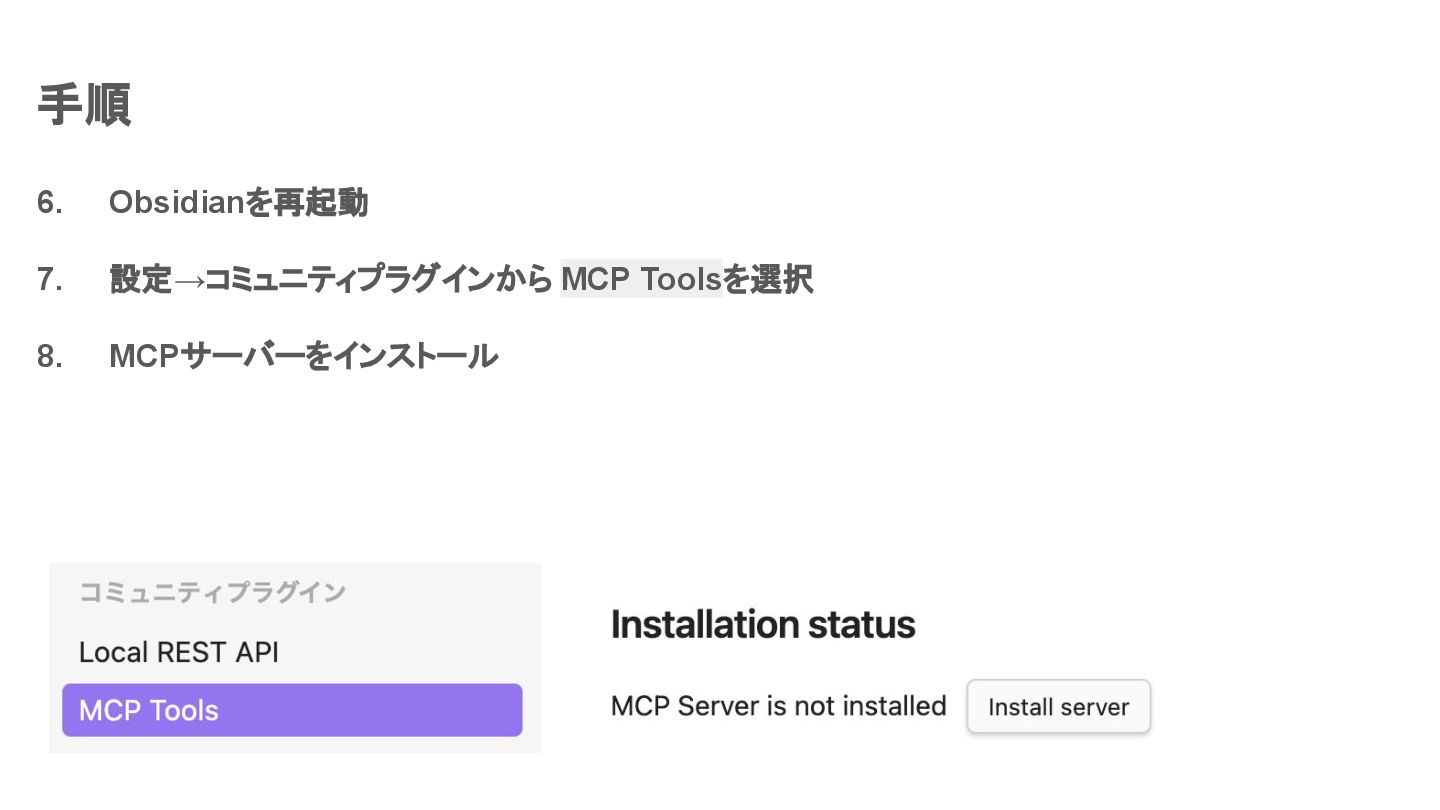This screenshot has height=810, width=1440.
Task: Click the 手順 slide title
Action: (84, 104)
